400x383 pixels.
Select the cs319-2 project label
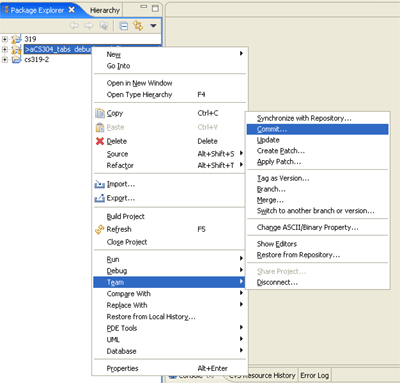tap(37, 59)
